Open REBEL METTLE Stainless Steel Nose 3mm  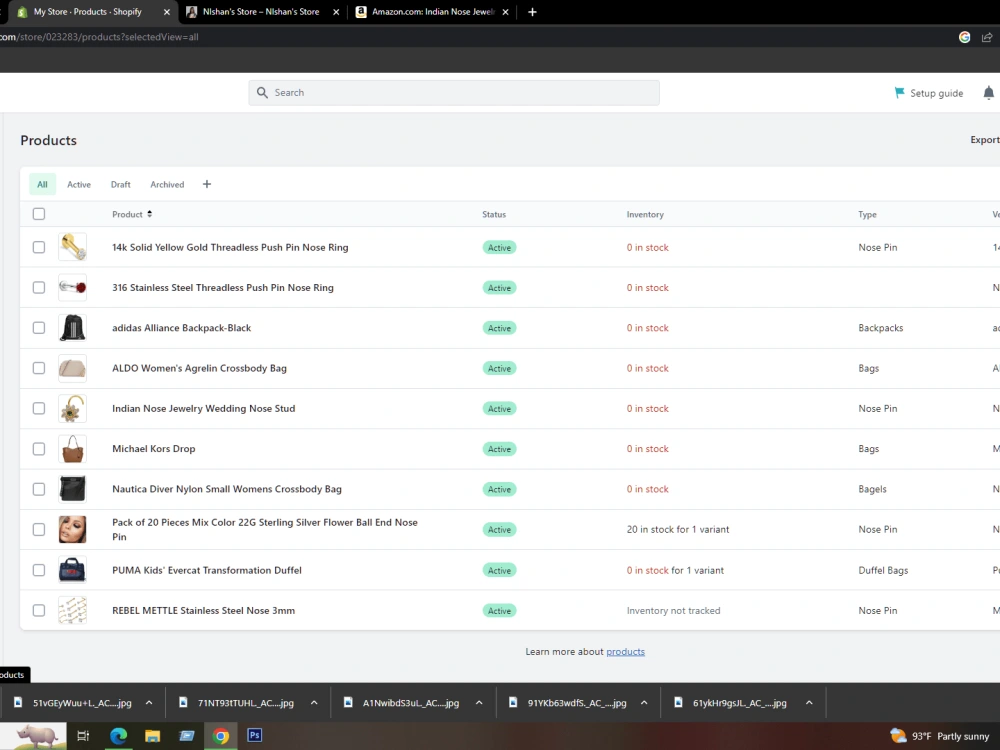203,610
